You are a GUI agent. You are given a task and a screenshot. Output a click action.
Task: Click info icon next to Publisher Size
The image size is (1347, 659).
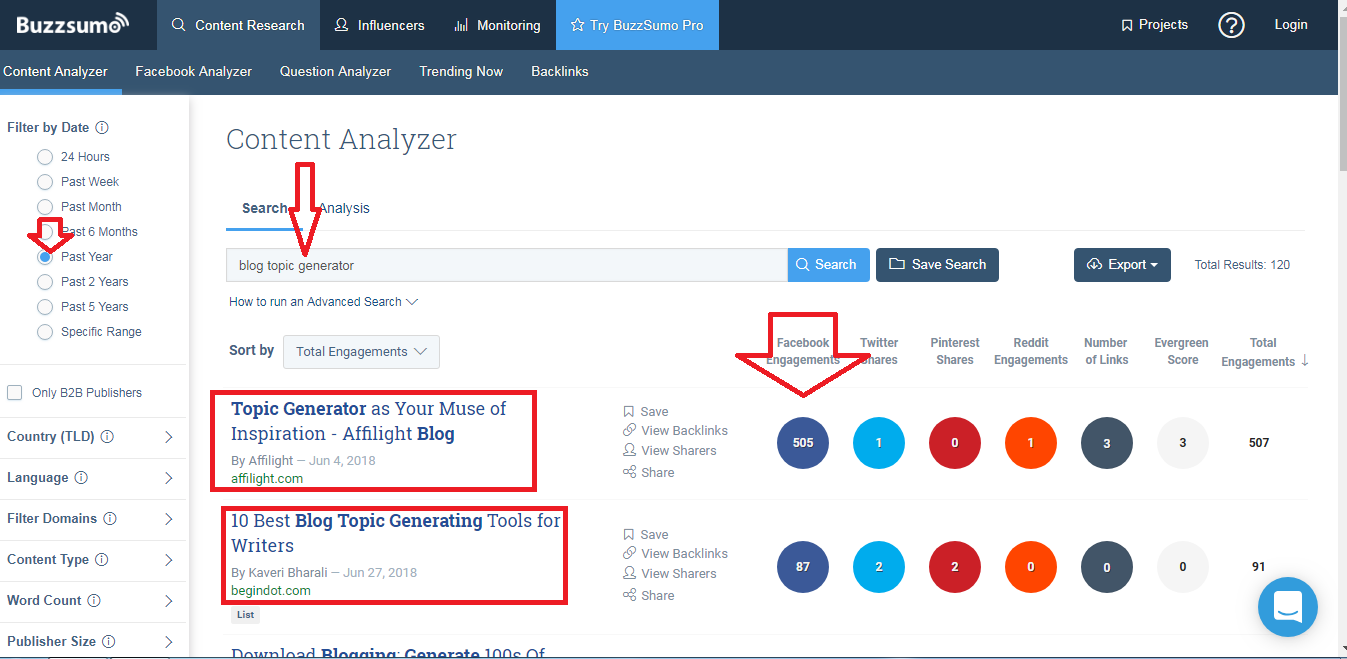tap(108, 642)
